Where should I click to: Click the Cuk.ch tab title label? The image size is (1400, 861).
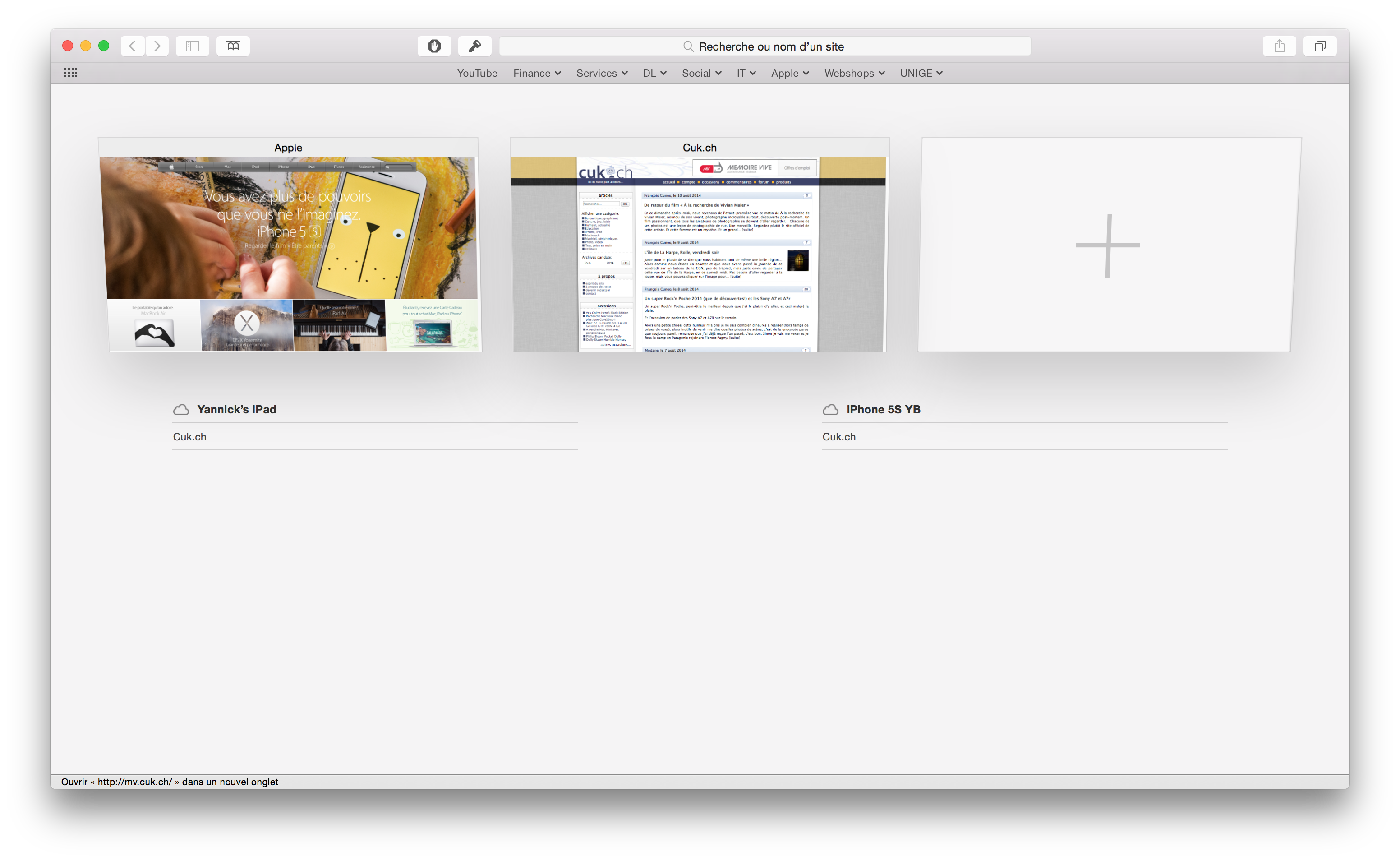(700, 148)
